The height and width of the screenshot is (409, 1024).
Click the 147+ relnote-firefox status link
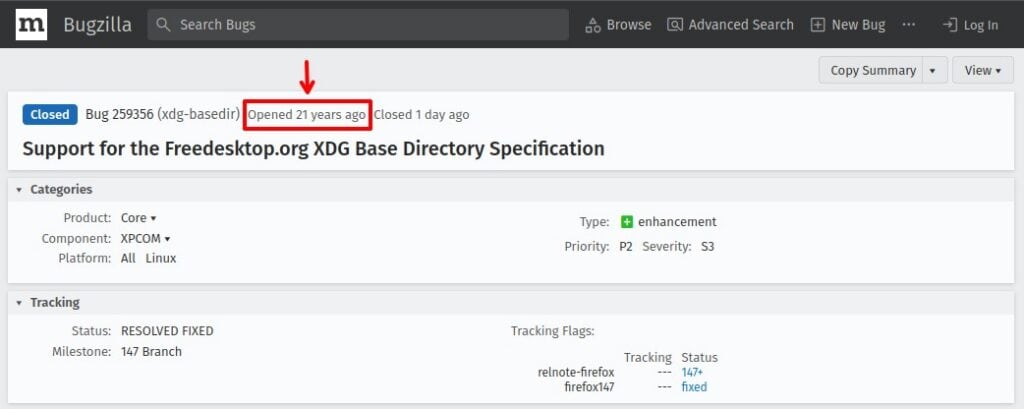point(692,372)
